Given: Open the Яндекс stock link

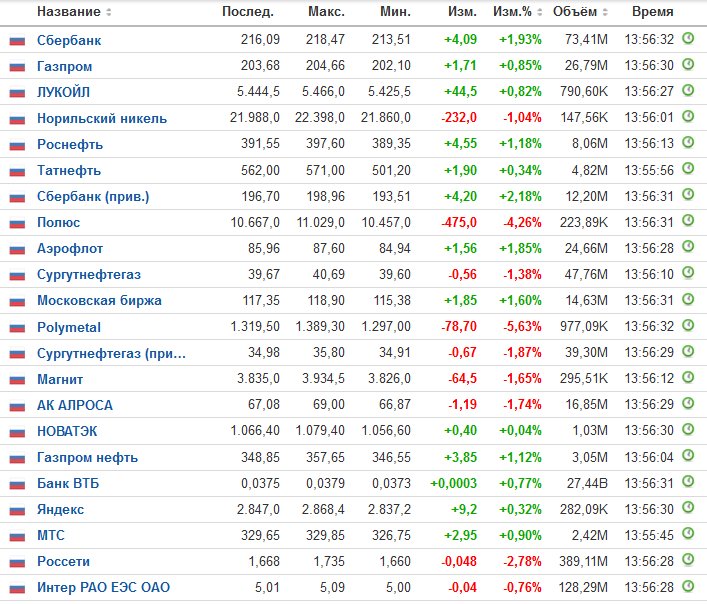Looking at the screenshot, I should tap(60, 510).
